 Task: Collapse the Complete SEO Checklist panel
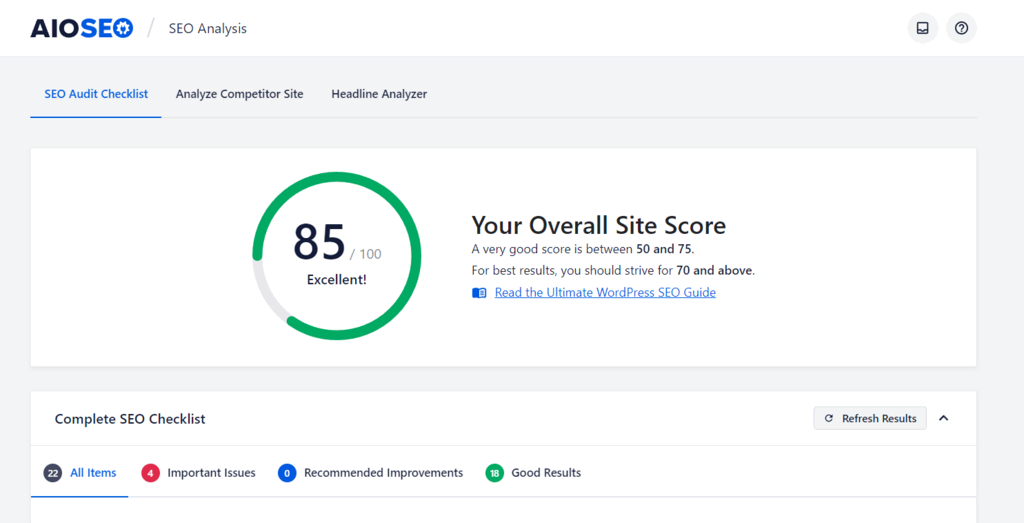click(943, 418)
